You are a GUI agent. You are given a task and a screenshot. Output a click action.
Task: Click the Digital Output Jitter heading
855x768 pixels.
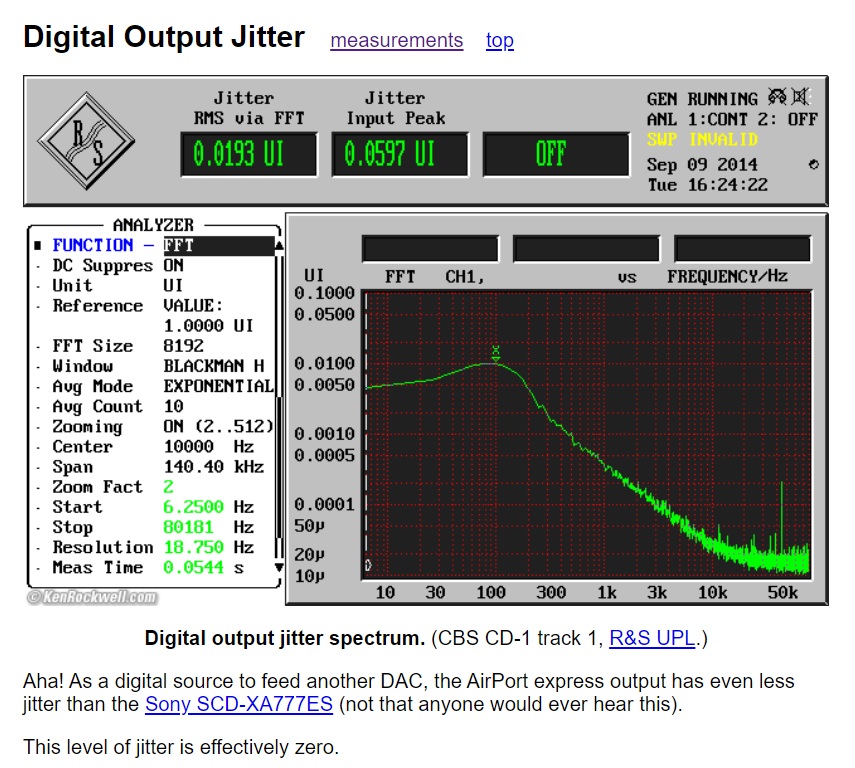point(164,37)
